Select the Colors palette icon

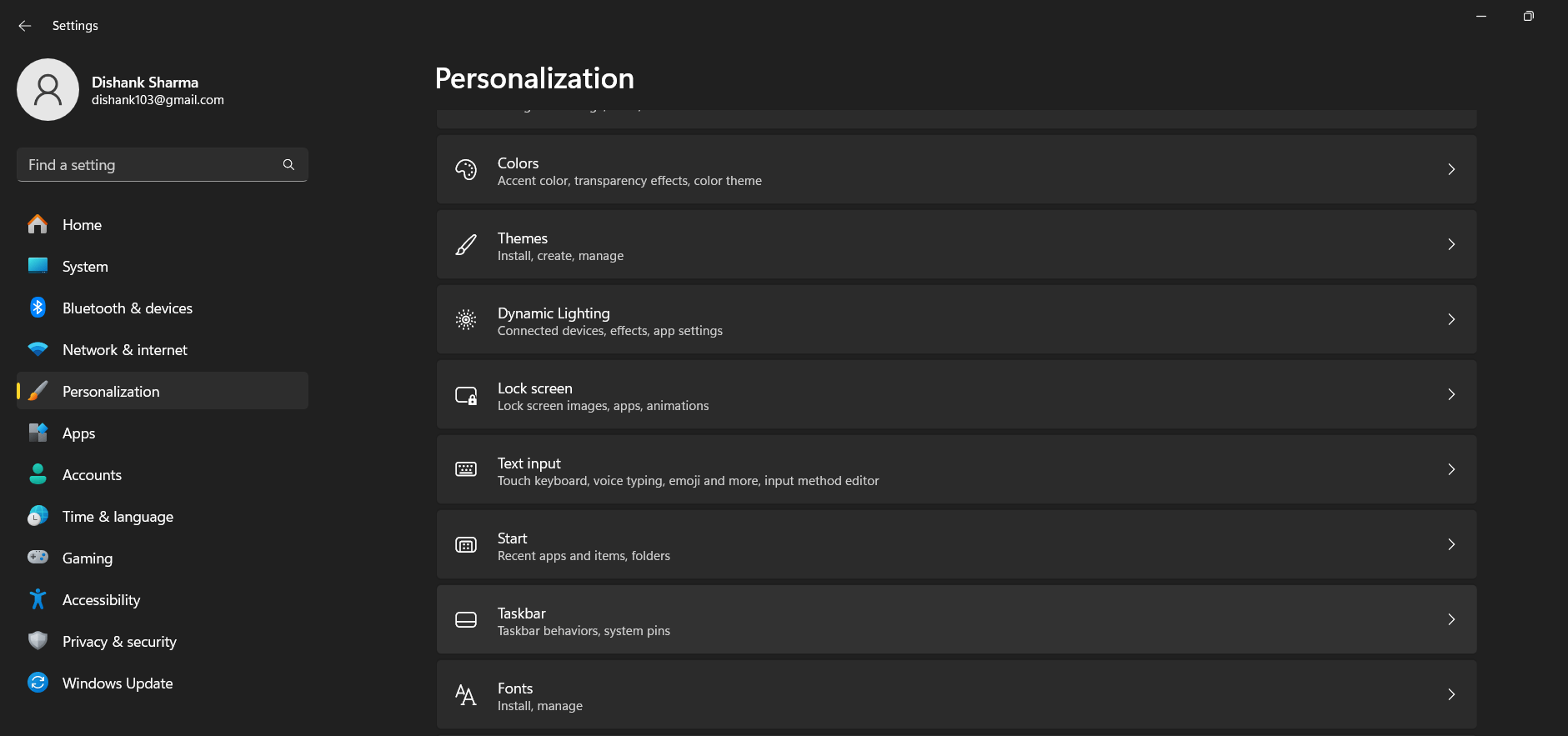(466, 169)
